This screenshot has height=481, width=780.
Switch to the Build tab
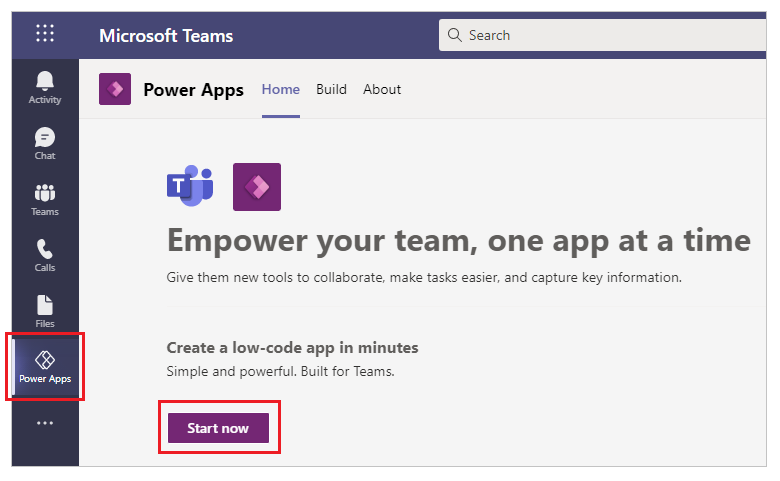click(x=331, y=90)
